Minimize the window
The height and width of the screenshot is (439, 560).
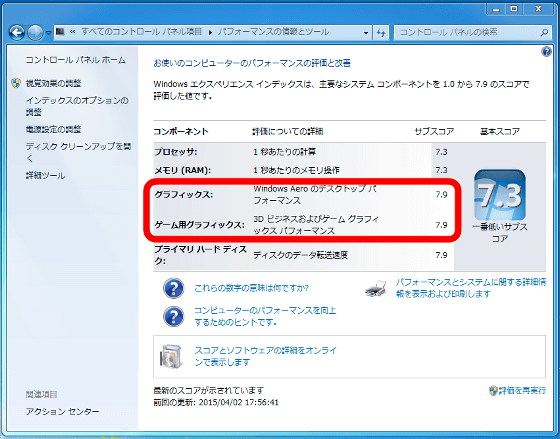496,10
